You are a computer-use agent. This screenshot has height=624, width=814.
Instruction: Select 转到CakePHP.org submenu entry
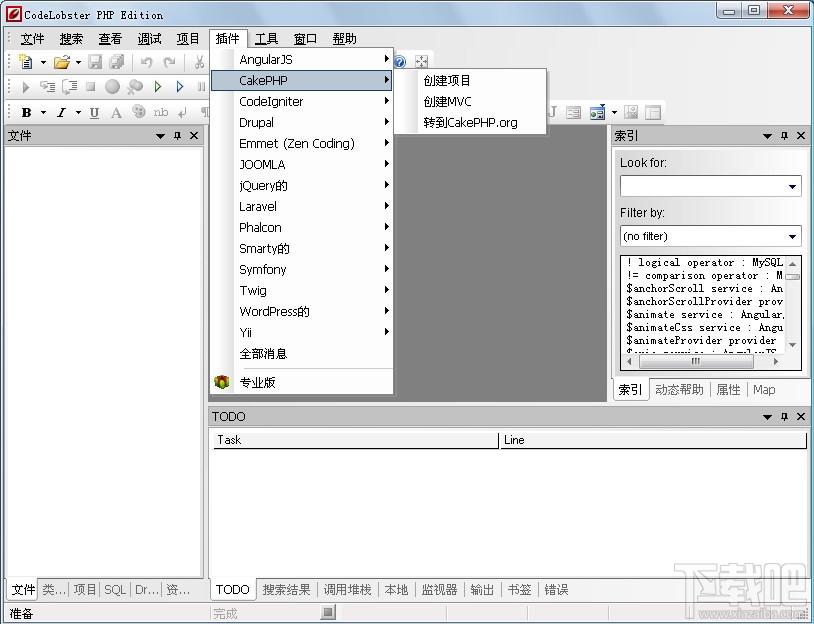470,123
